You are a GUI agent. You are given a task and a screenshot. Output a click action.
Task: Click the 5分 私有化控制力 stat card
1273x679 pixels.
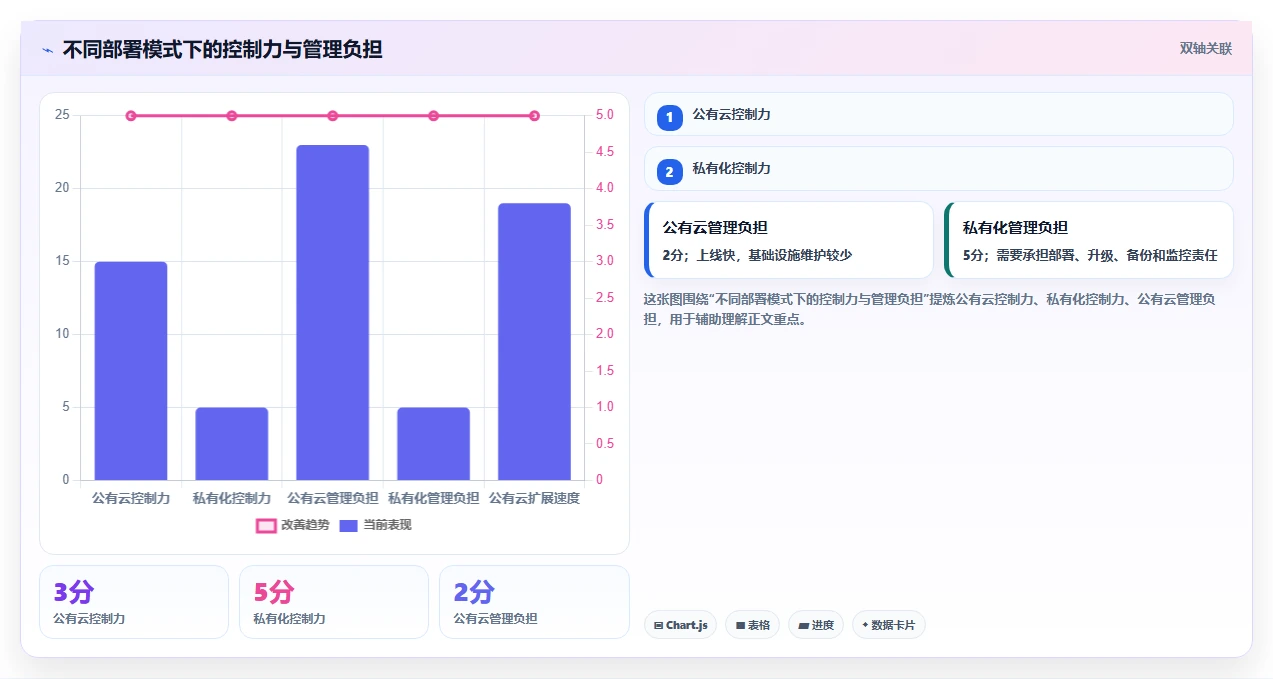coord(334,602)
